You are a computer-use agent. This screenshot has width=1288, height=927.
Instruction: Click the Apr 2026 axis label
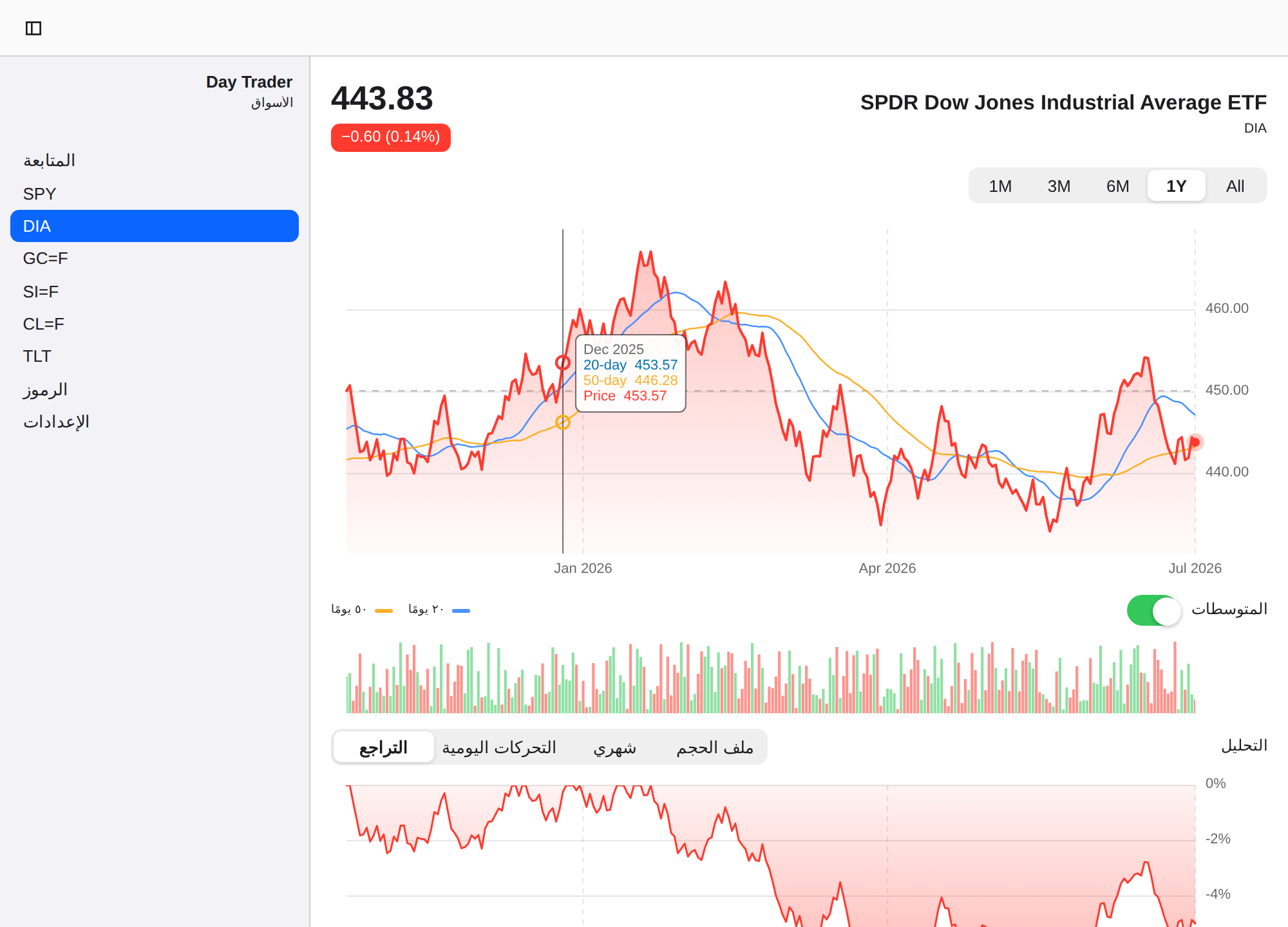click(x=887, y=568)
